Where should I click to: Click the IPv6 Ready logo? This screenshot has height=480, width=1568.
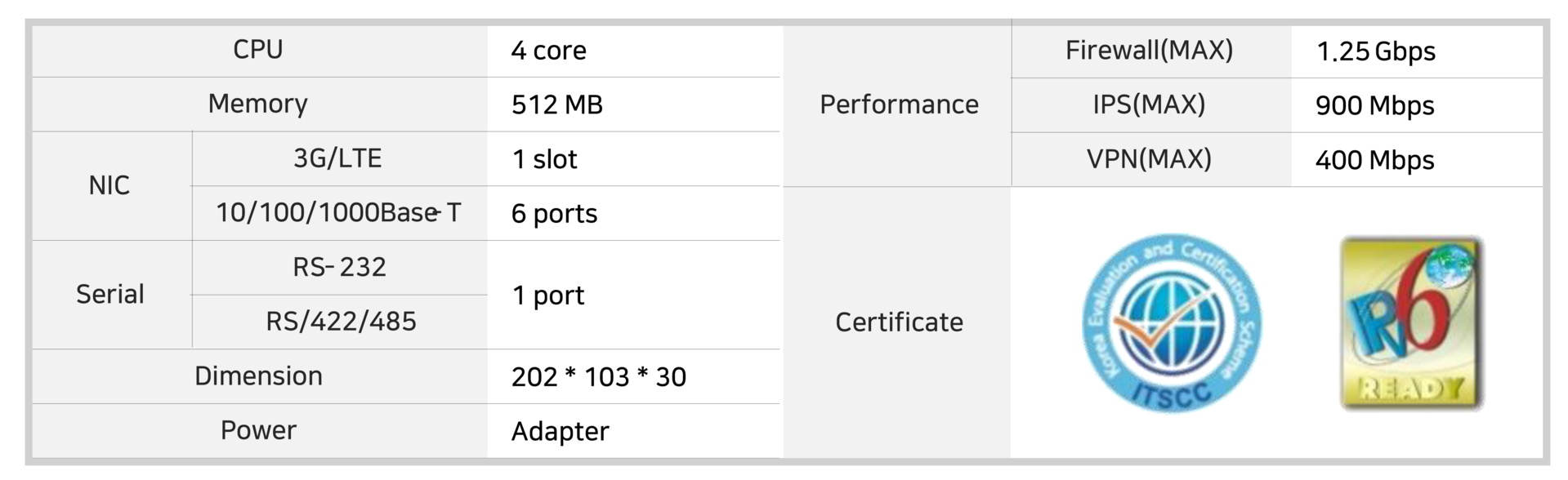1412,323
